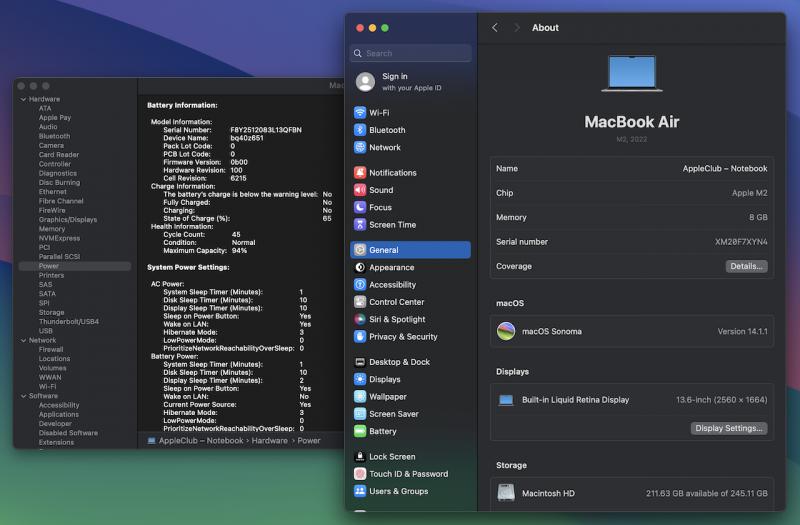The width and height of the screenshot is (800, 525).
Task: Open the Notifications bell icon
Action: click(360, 172)
